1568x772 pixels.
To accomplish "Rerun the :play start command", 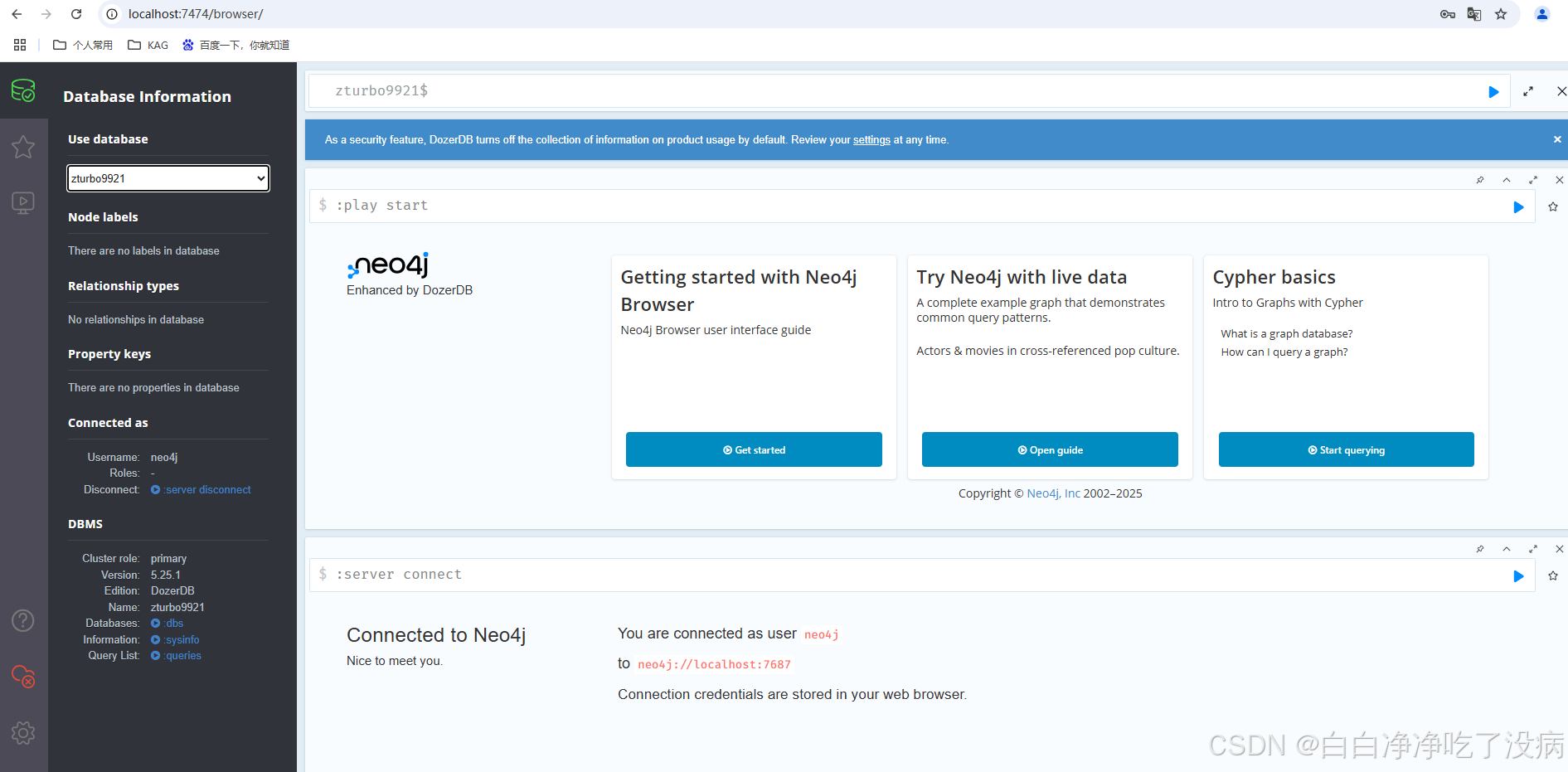I will tap(1518, 207).
